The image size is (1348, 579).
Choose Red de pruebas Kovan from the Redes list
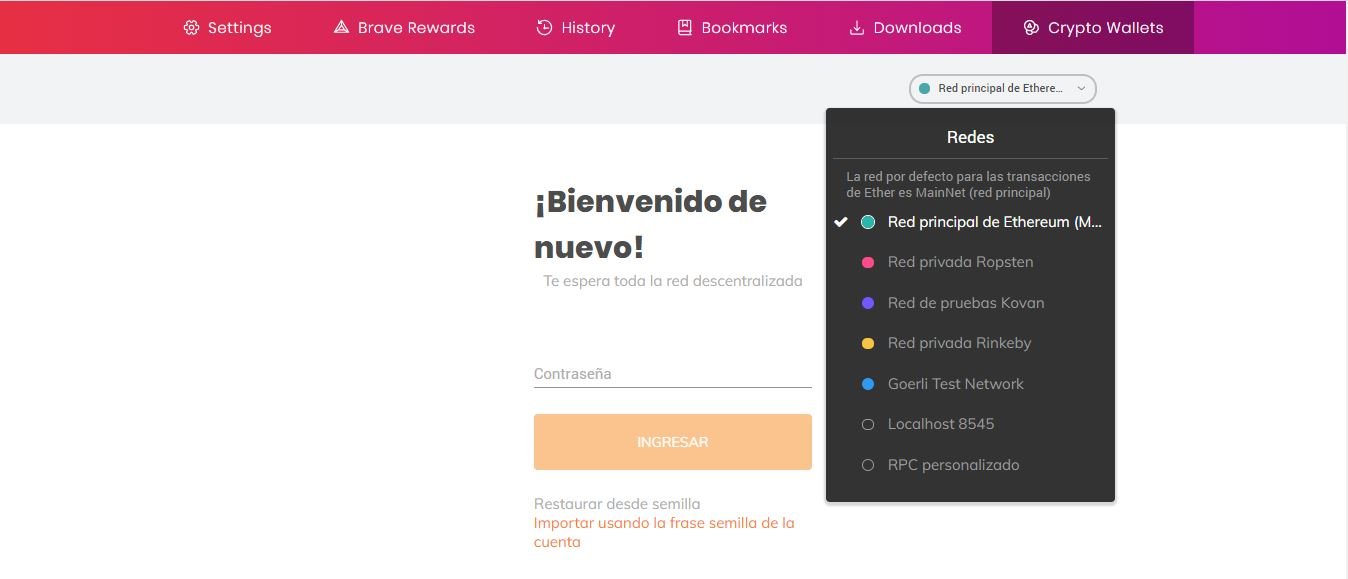[x=966, y=302]
